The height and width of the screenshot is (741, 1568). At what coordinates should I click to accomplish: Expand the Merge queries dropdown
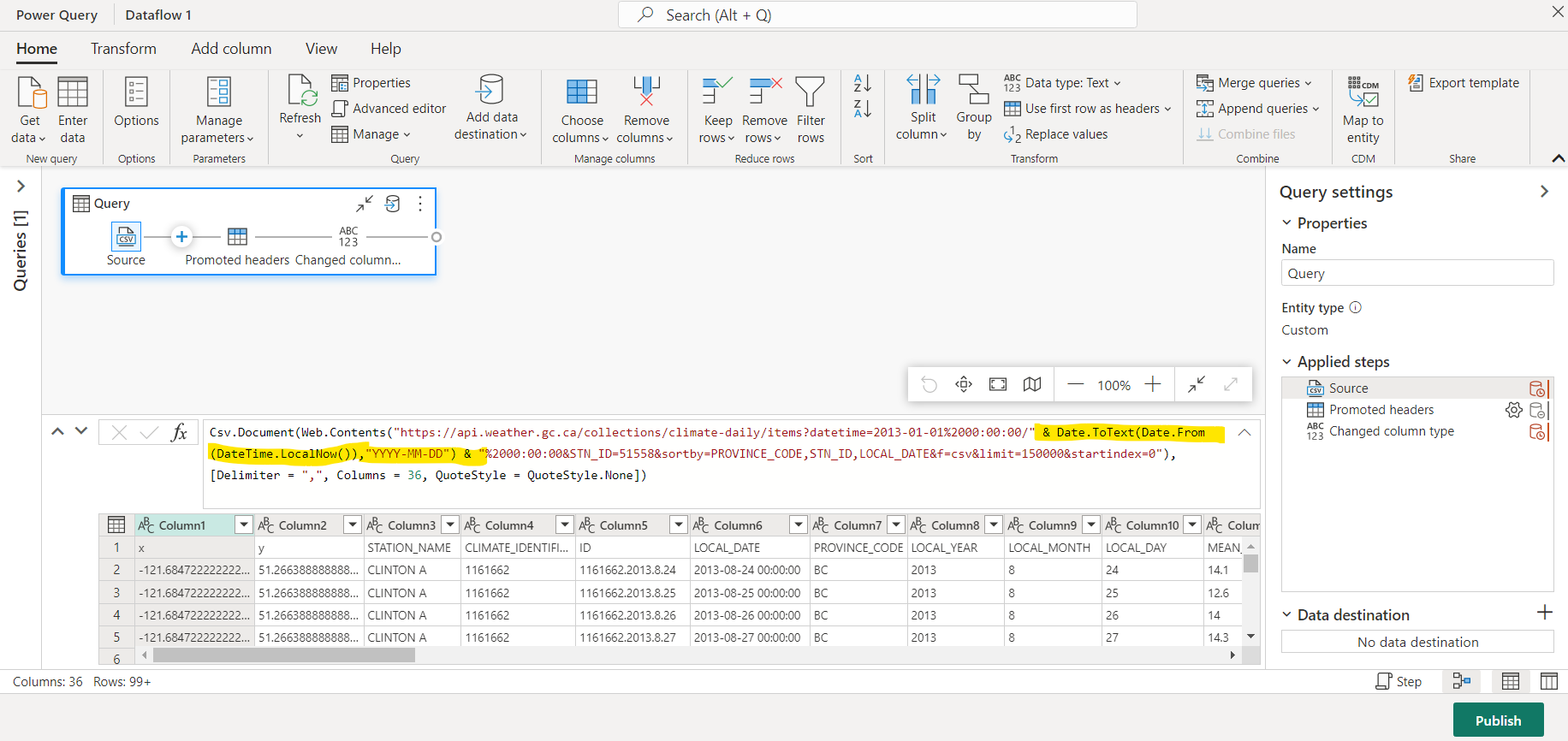[1308, 83]
